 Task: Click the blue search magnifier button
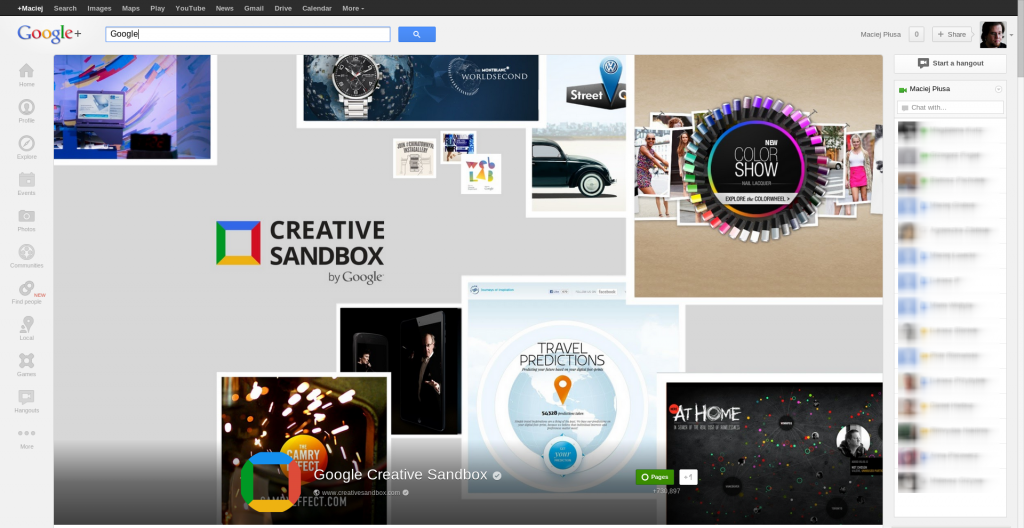pyautogui.click(x=416, y=34)
